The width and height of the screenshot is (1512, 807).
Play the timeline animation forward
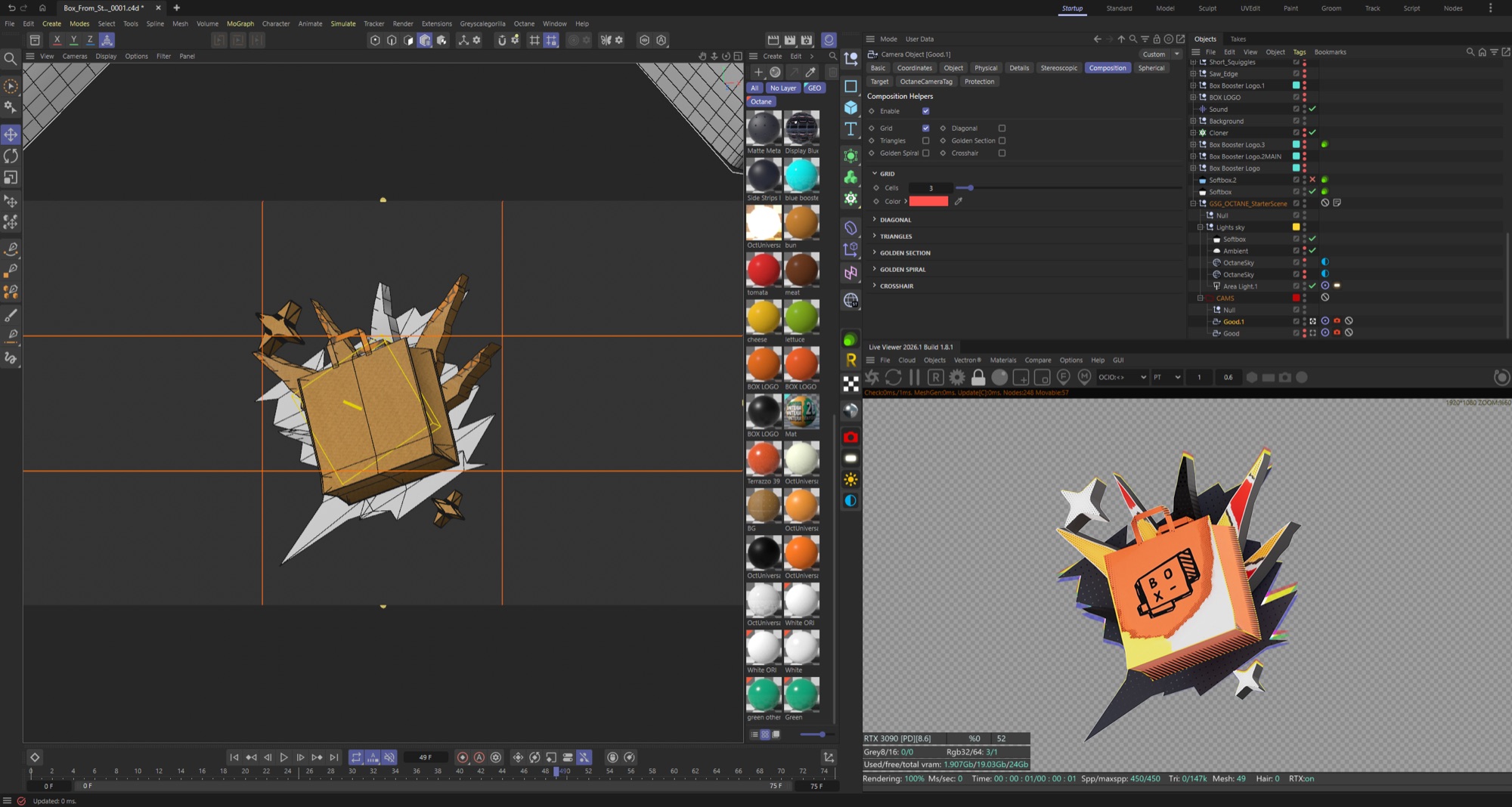coord(283,757)
